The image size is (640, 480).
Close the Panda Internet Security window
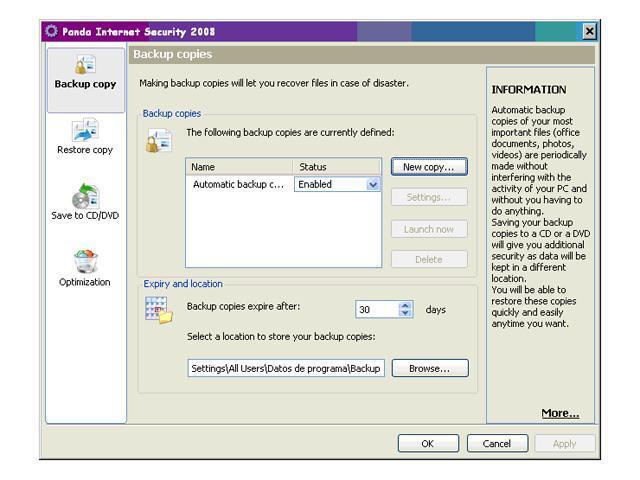[589, 31]
